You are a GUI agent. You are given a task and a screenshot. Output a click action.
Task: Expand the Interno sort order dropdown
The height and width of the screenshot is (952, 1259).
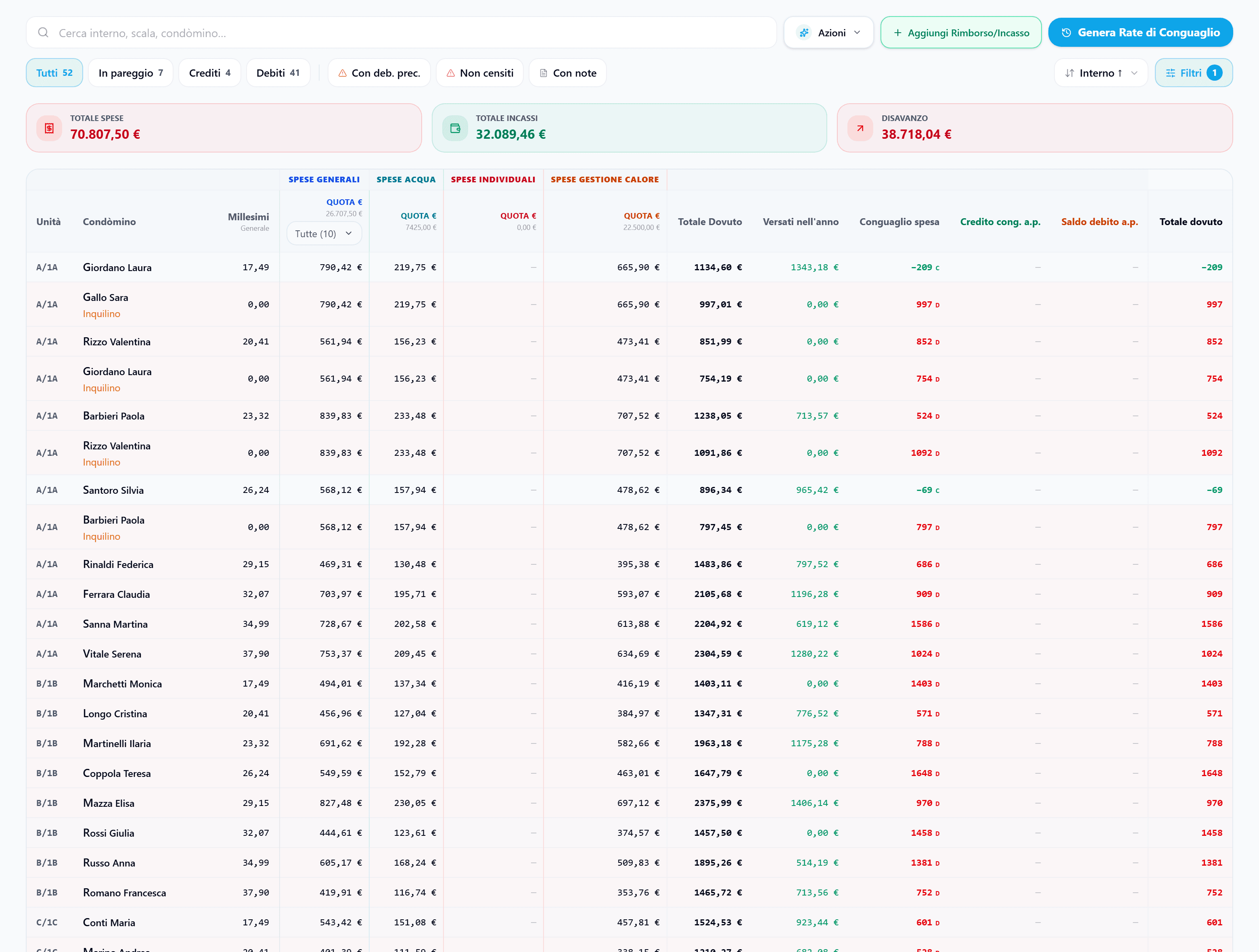point(1101,73)
